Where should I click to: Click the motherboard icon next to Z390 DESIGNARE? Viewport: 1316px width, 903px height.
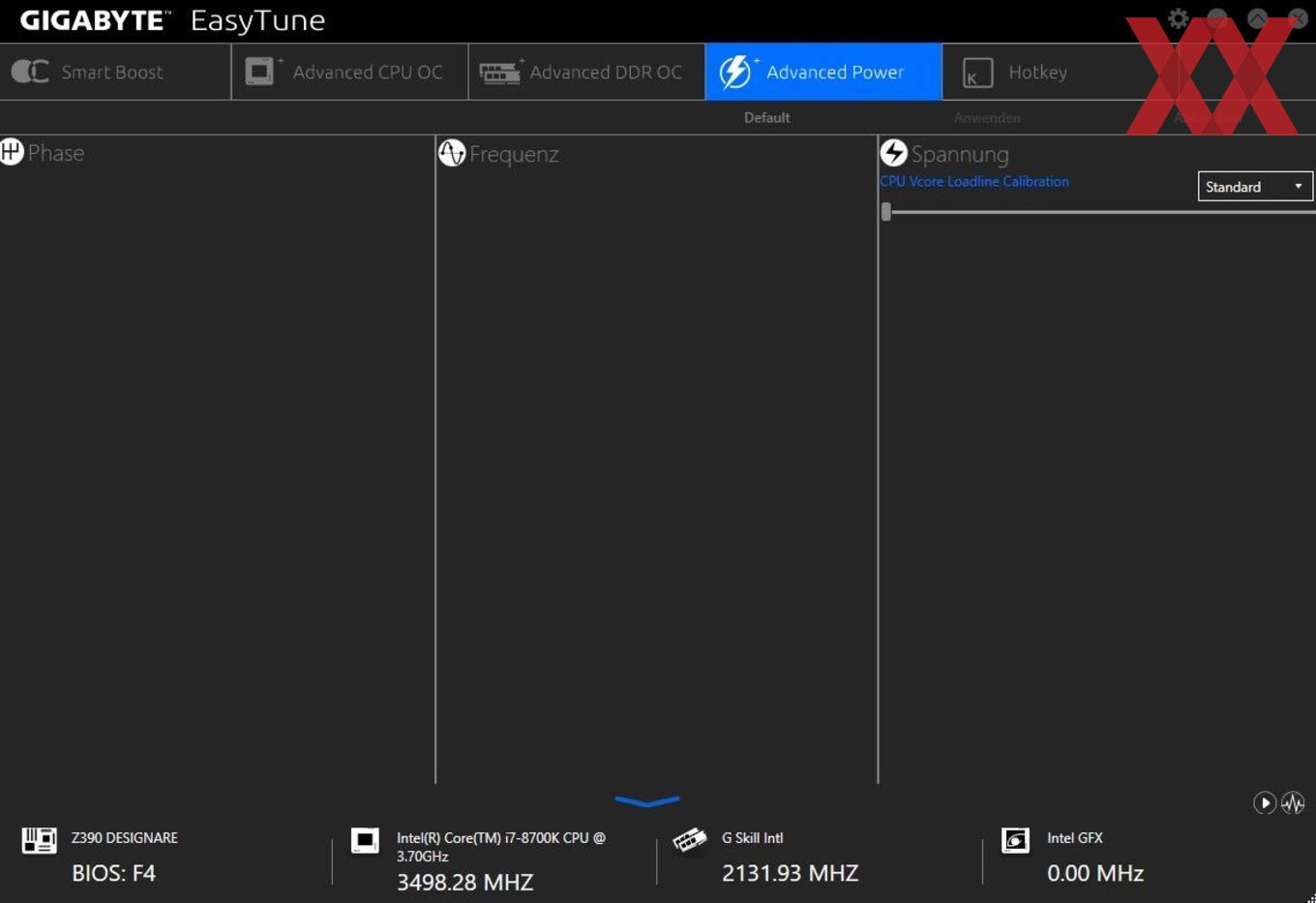tap(40, 840)
